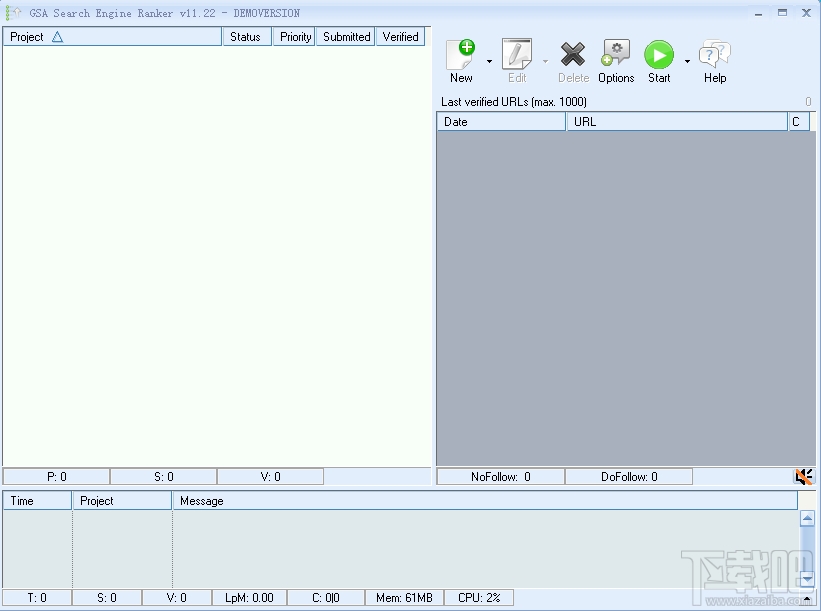This screenshot has height=611, width=821.
Task: Click the URL column header in the verified list
Action: click(676, 121)
